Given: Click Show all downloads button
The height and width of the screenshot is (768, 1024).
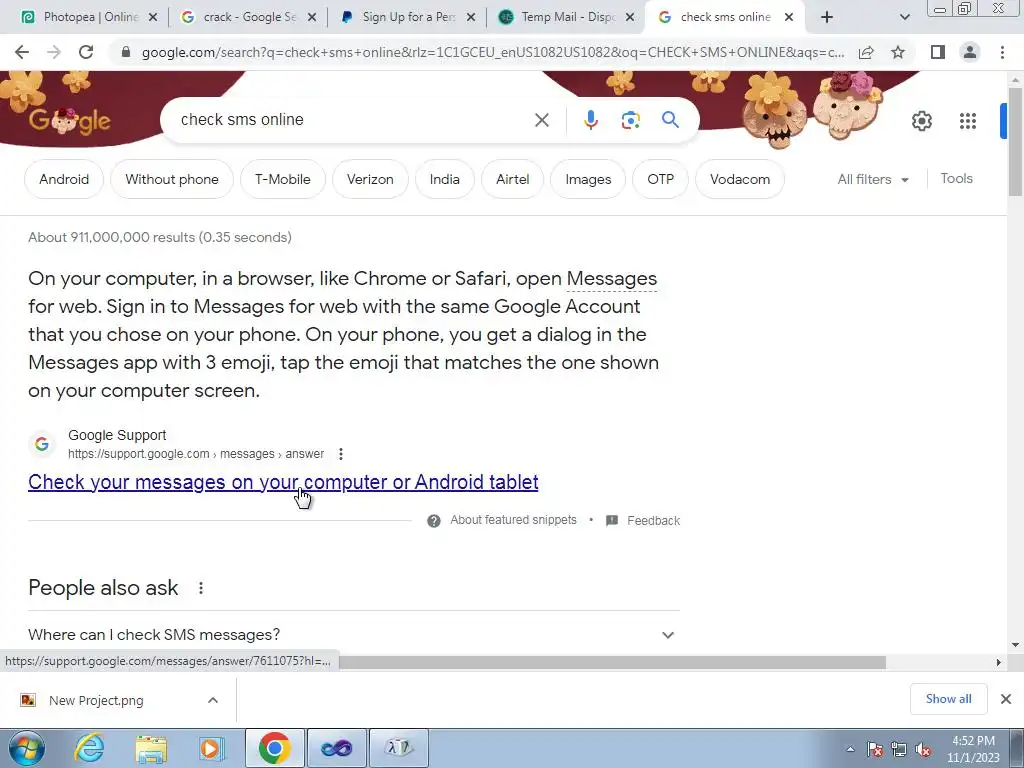Looking at the screenshot, I should point(948,699).
